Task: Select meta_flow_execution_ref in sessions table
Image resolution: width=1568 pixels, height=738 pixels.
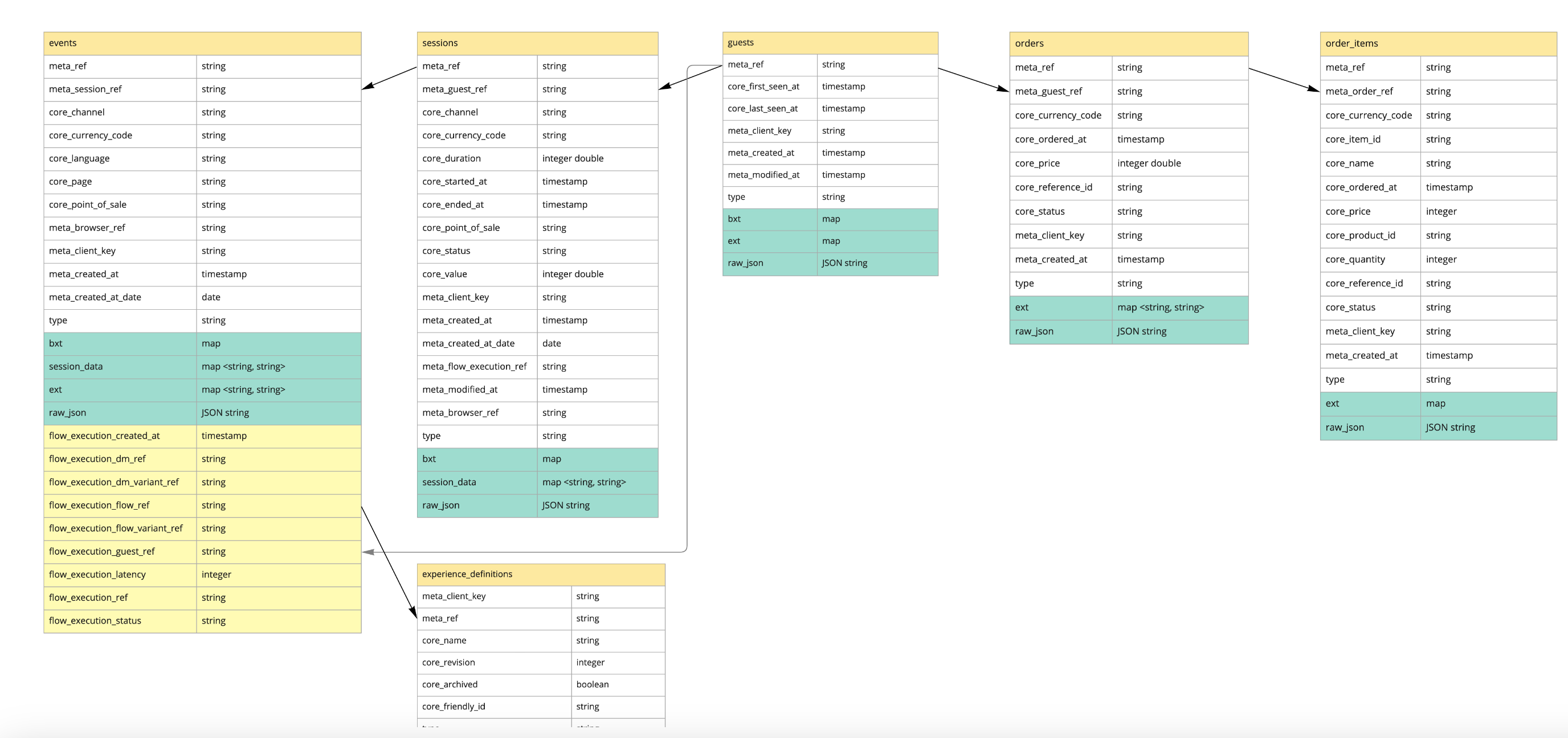Action: coord(474,367)
